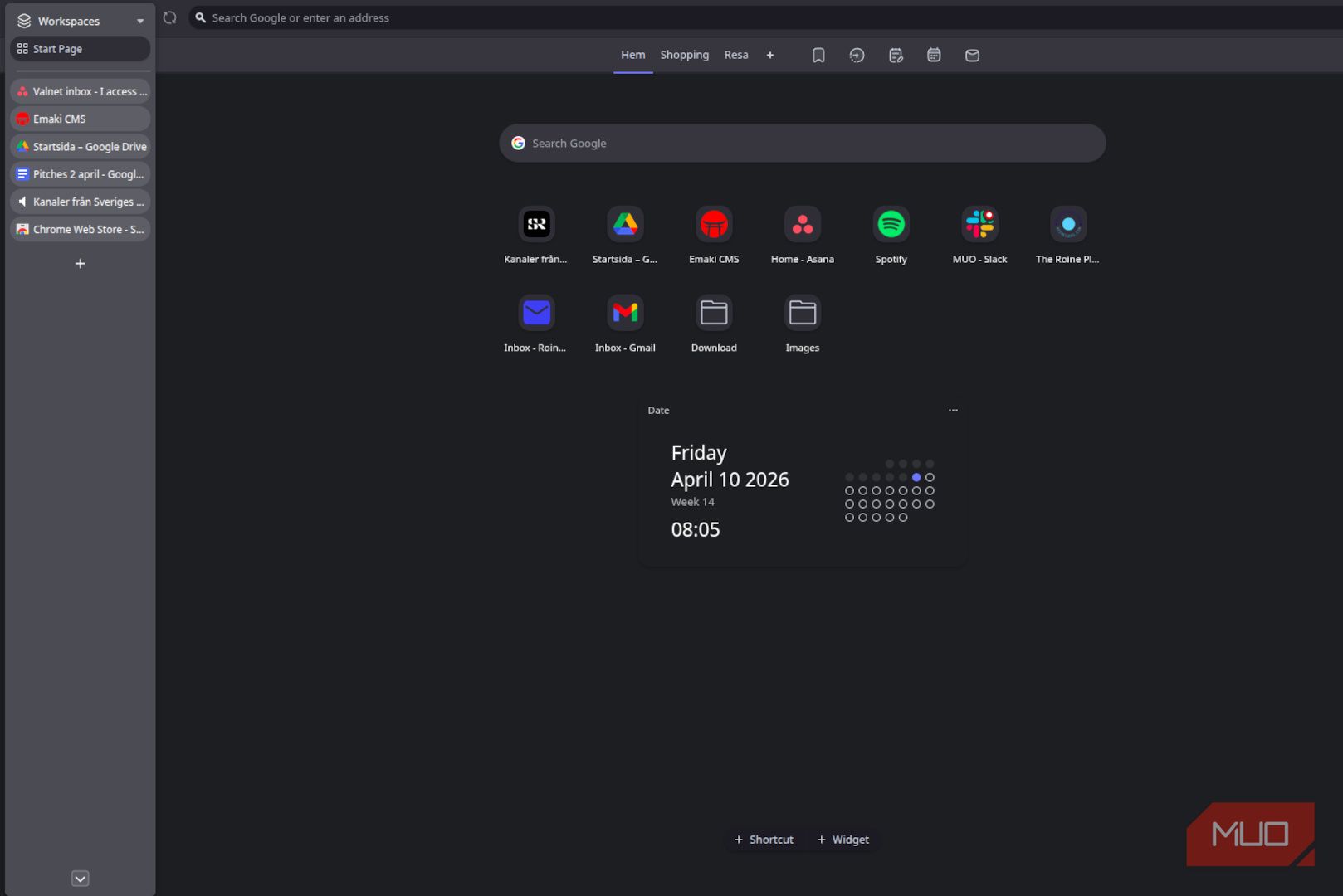Image resolution: width=1343 pixels, height=896 pixels.
Task: Open the History icon in start page bar
Action: (857, 55)
